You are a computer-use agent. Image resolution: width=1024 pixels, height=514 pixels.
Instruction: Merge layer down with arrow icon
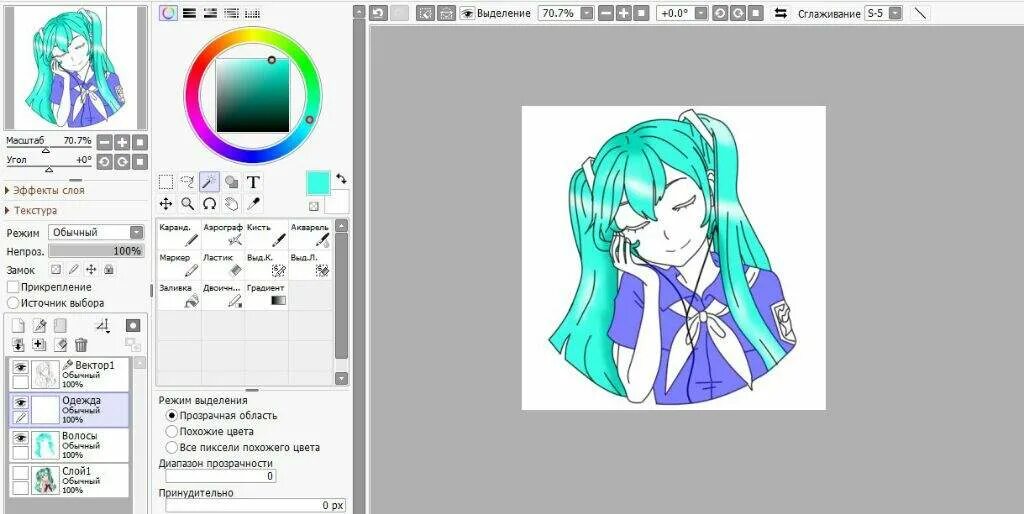pos(18,344)
